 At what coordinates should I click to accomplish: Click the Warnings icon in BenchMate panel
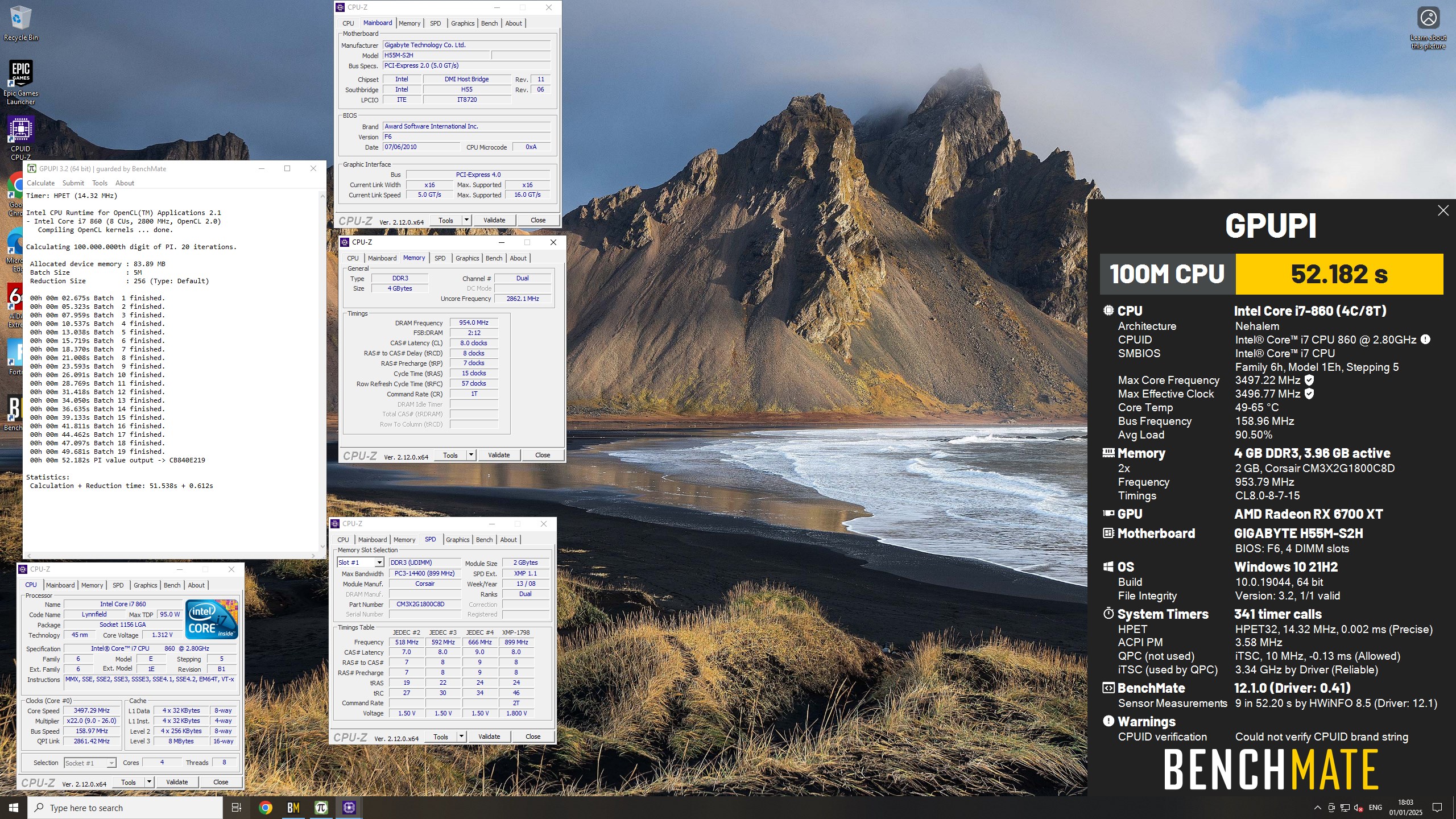[x=1108, y=721]
